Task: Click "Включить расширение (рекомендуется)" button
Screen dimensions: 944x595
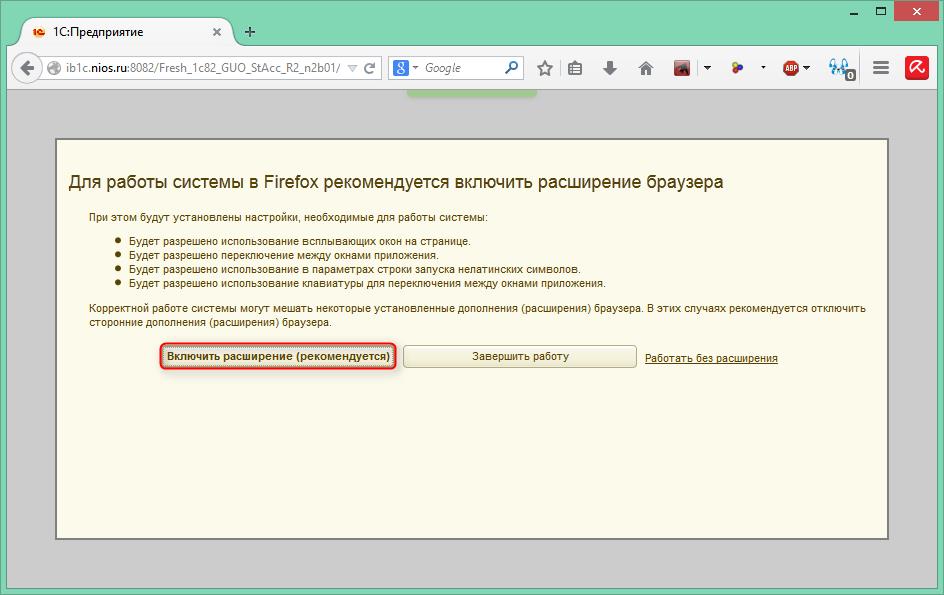Action: pos(278,357)
